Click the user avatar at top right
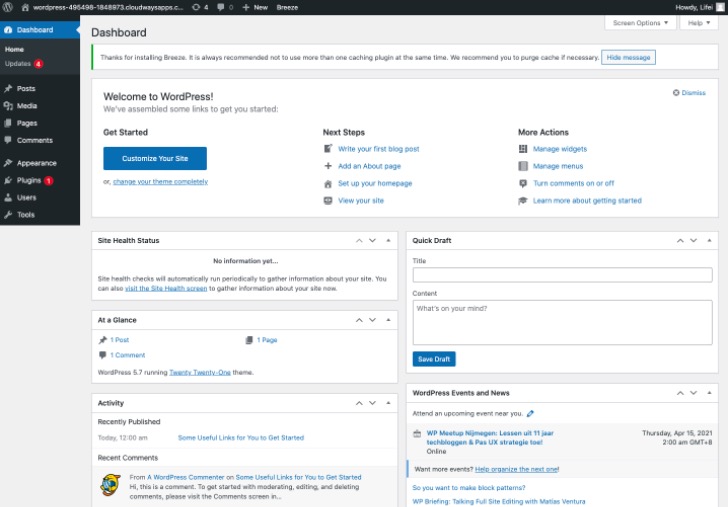The image size is (728, 507). tap(720, 7)
